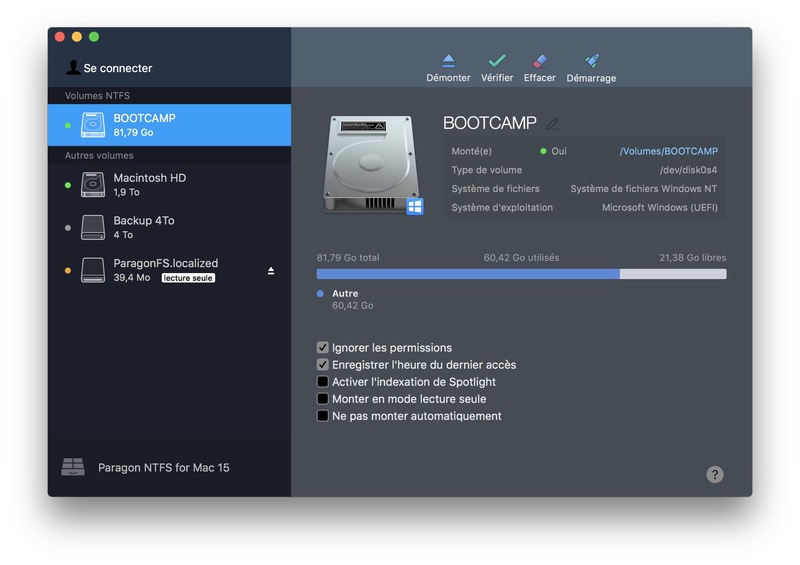This screenshot has width=800, height=565.
Task: Click the 39,4 Mo size text
Action: coord(132,278)
